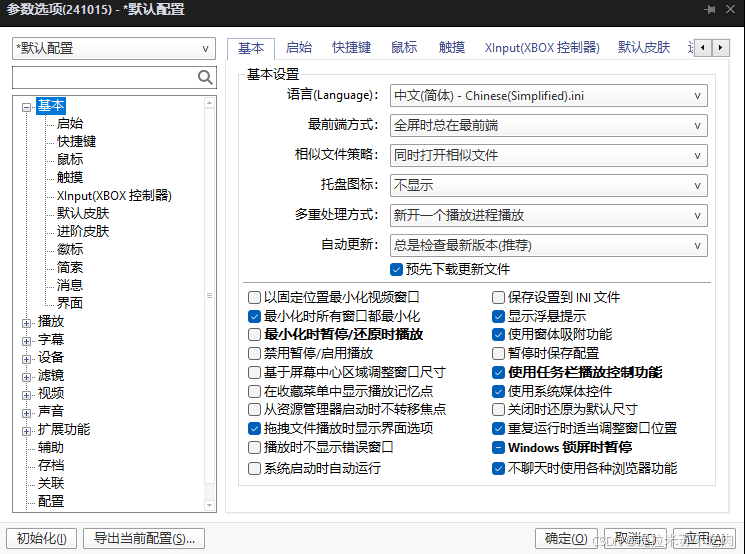Open the XInput(XBOX 控制器) tab
Image resolution: width=745 pixels, height=554 pixels.
coord(542,48)
